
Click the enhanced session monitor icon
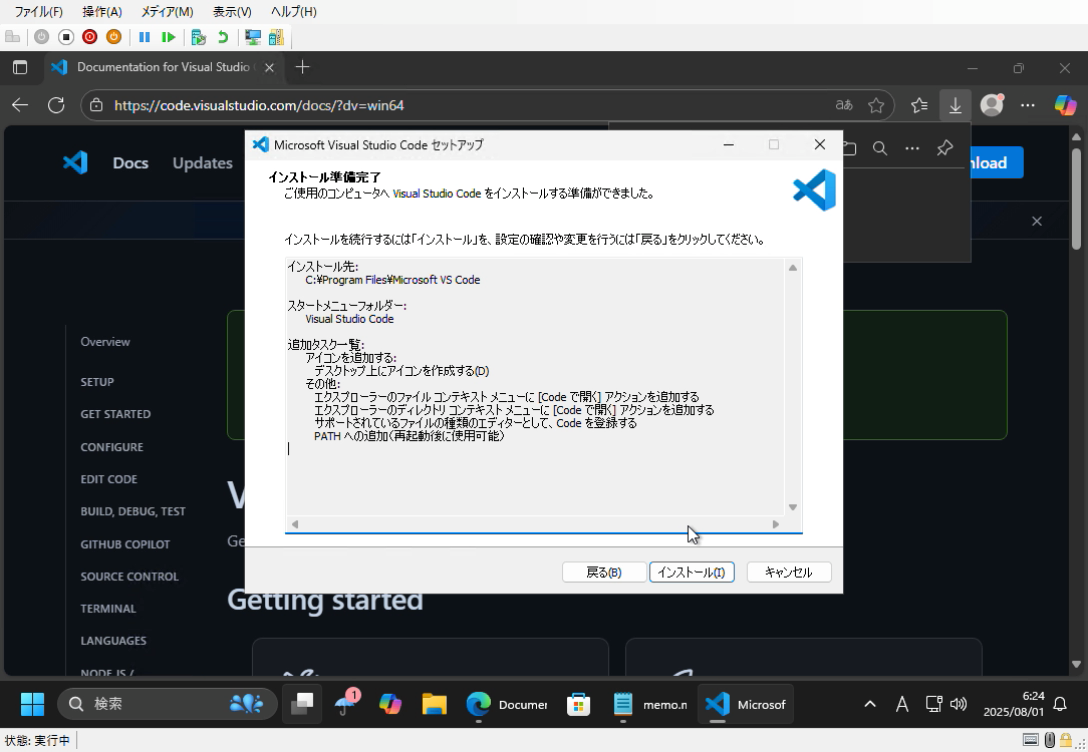pyautogui.click(x=253, y=37)
